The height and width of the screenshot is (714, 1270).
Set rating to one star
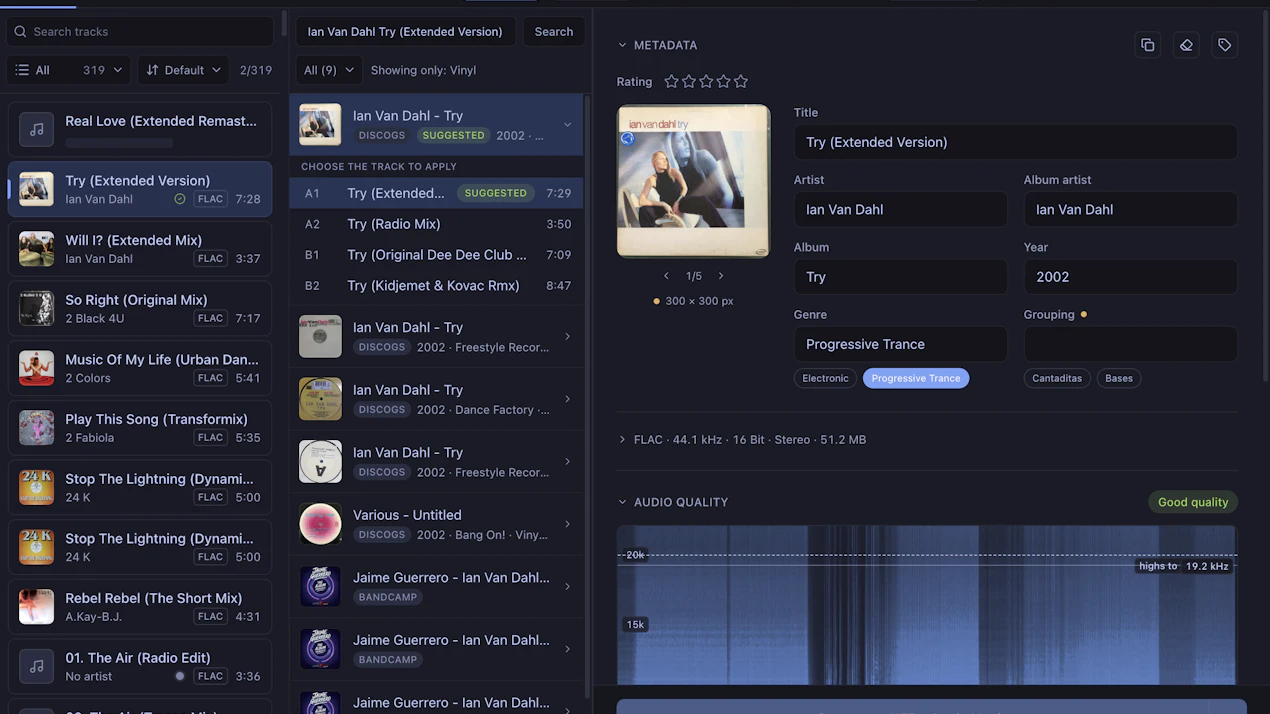click(672, 82)
